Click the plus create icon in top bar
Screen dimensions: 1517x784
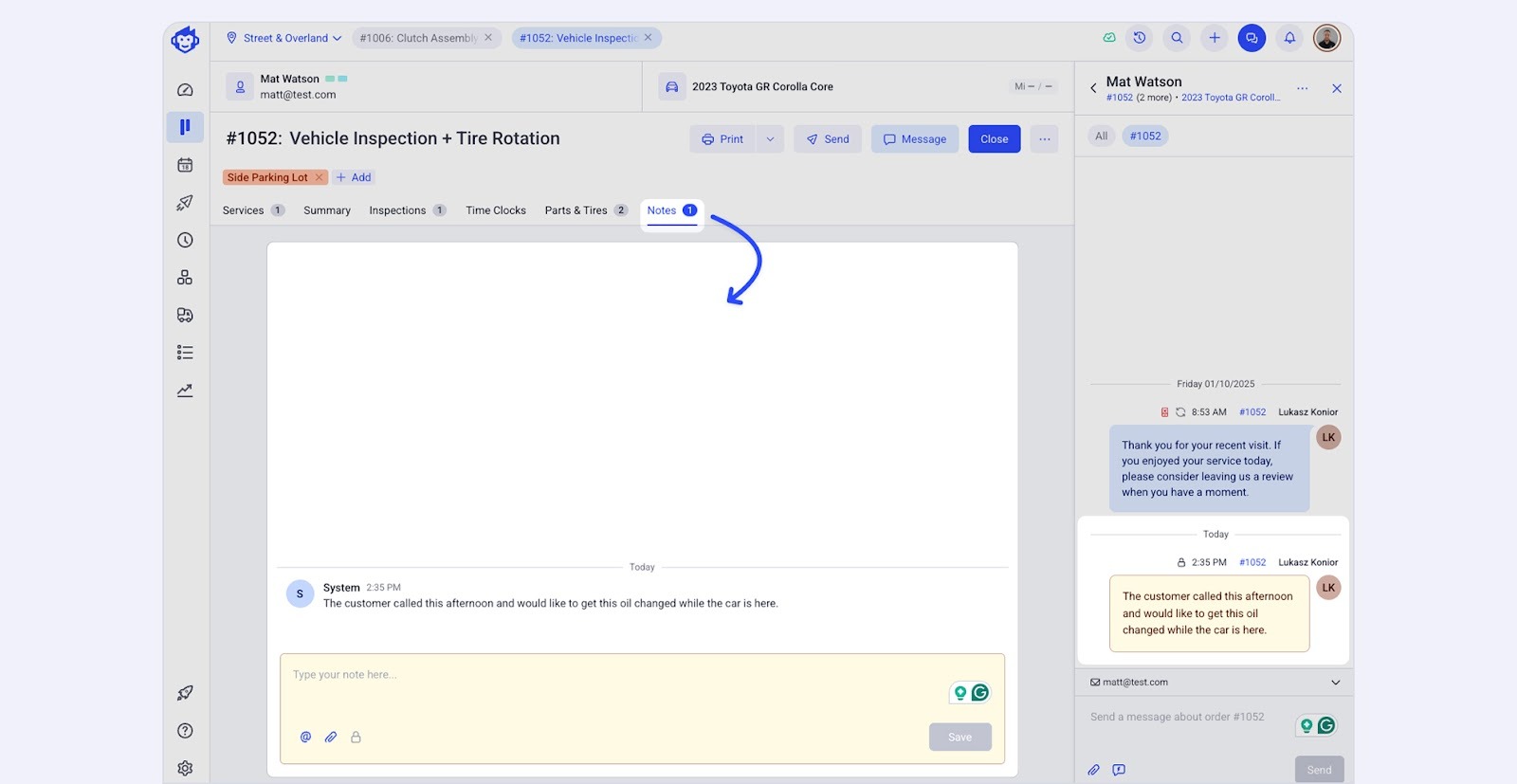(1215, 38)
